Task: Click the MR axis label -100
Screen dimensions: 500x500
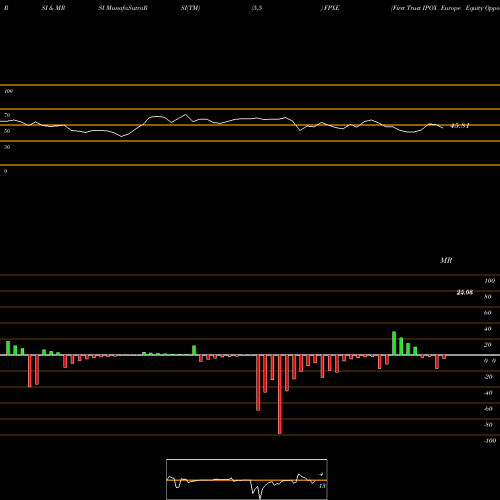Action: click(x=490, y=441)
